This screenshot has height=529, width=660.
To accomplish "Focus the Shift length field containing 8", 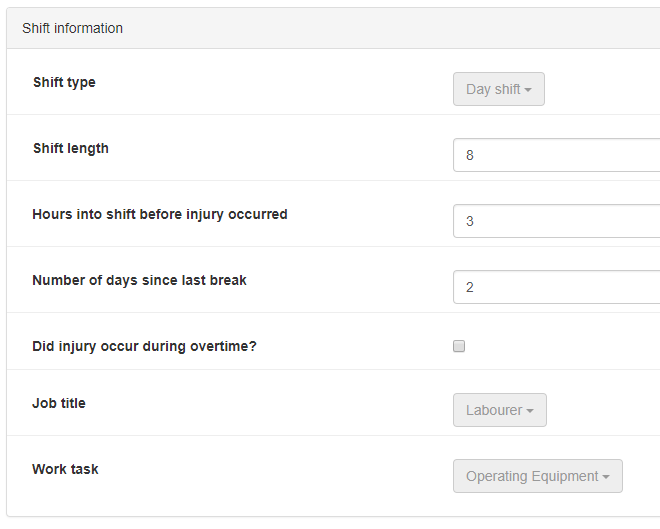I will (x=556, y=155).
